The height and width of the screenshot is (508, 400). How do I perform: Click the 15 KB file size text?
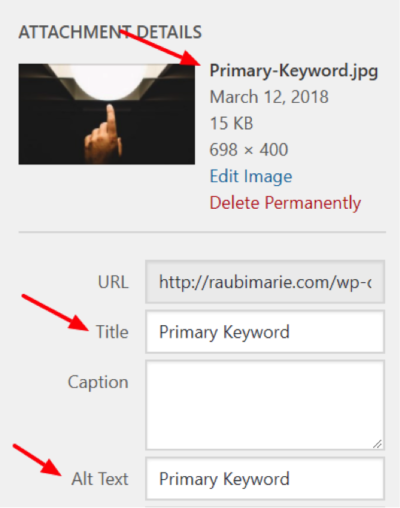pos(231,123)
